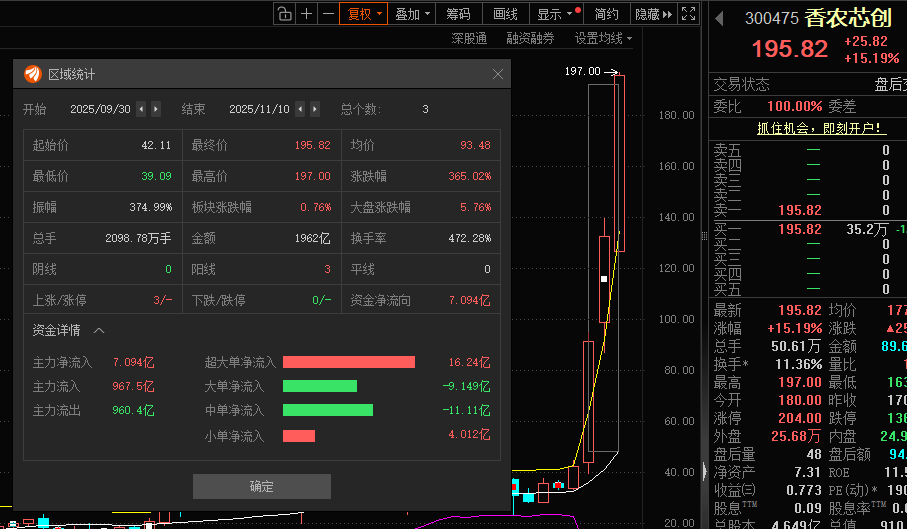The height and width of the screenshot is (529, 907).
Task: Step the start date 2025/09/30 backward
Action: point(141,109)
